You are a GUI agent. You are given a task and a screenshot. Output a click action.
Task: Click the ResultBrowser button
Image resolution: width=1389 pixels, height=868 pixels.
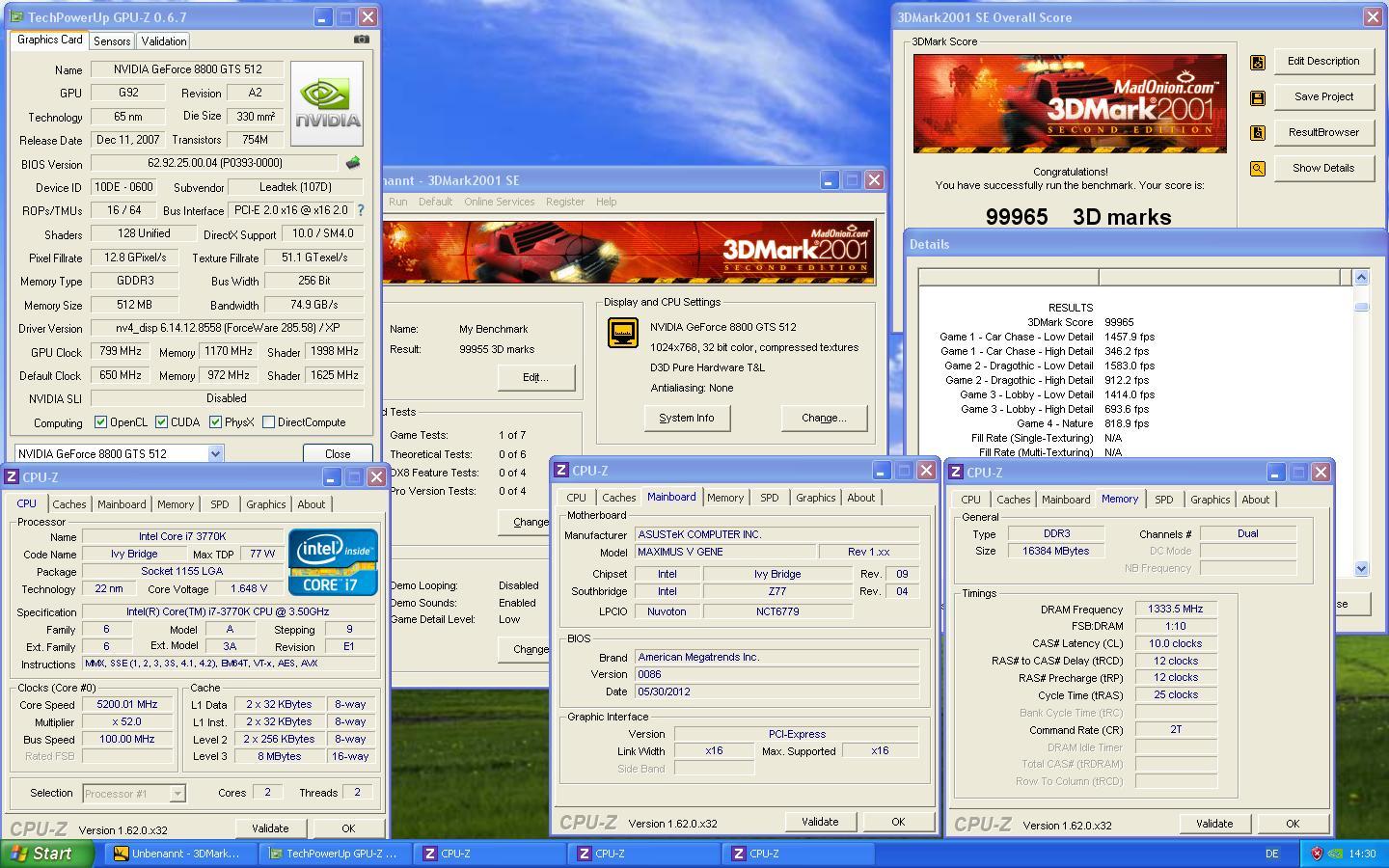click(x=1323, y=132)
